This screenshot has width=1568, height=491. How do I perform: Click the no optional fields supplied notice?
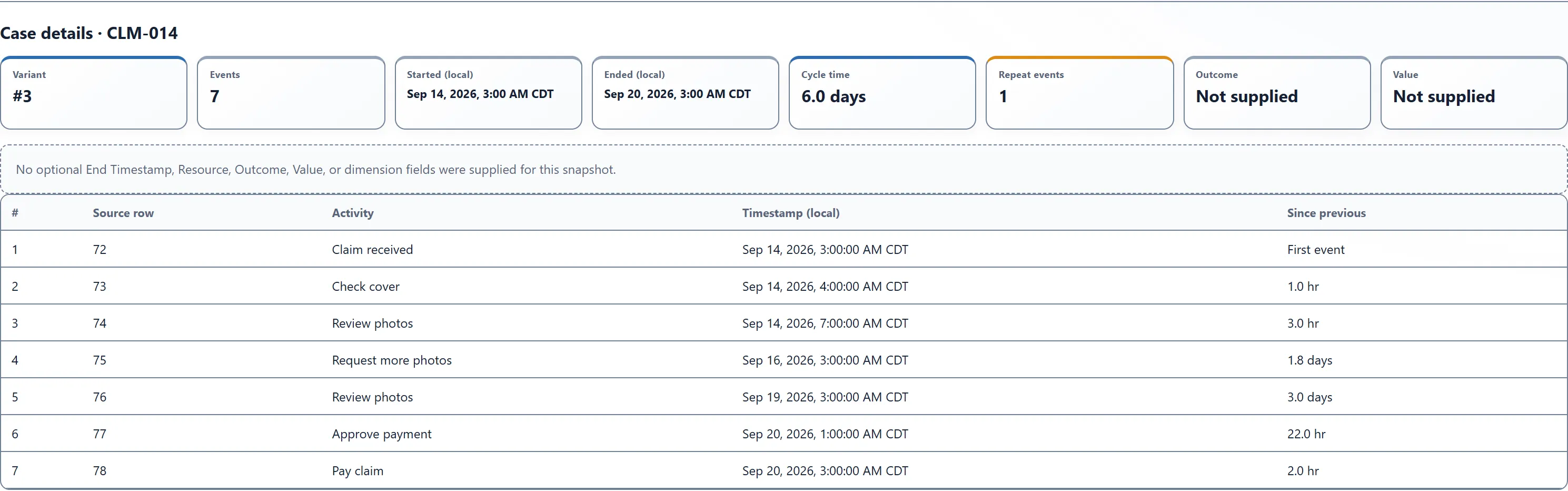point(784,169)
